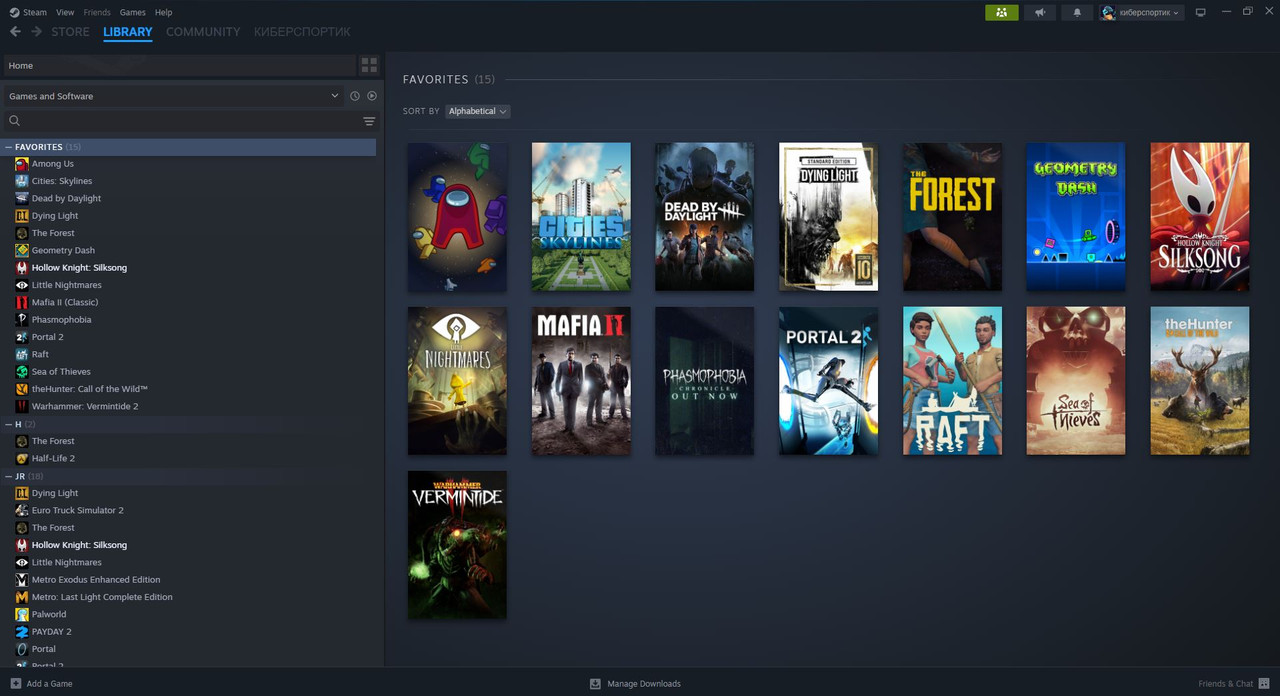Click the Sea of Thieves sidebar icon
This screenshot has height=696, width=1280.
coord(22,372)
